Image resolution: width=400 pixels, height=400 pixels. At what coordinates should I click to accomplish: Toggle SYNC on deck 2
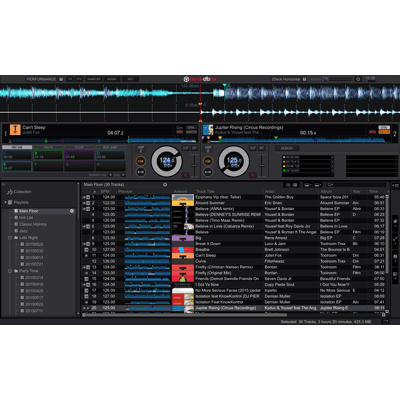(x=384, y=127)
